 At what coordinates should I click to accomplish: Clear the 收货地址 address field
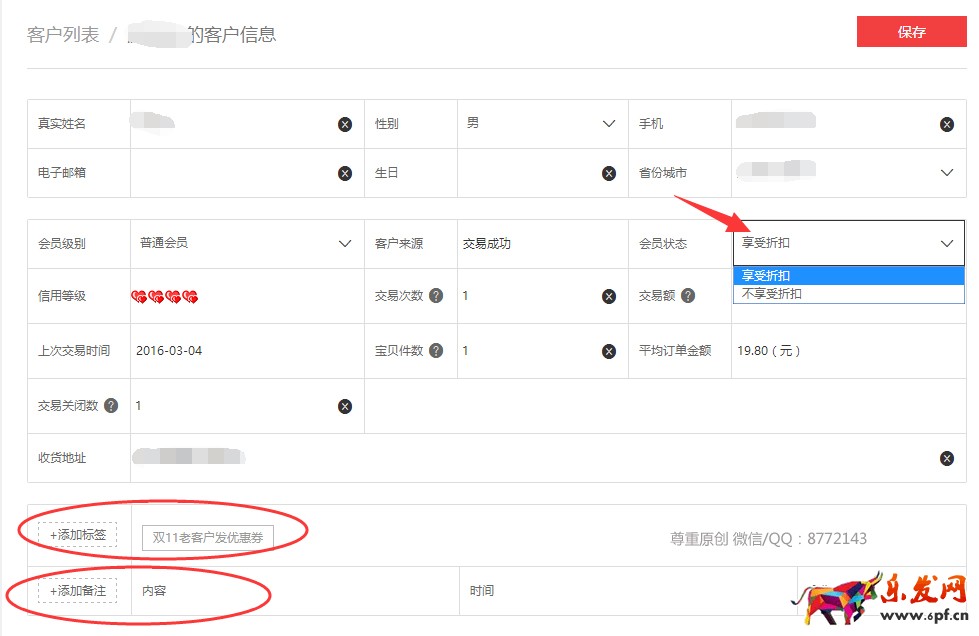[946, 459]
